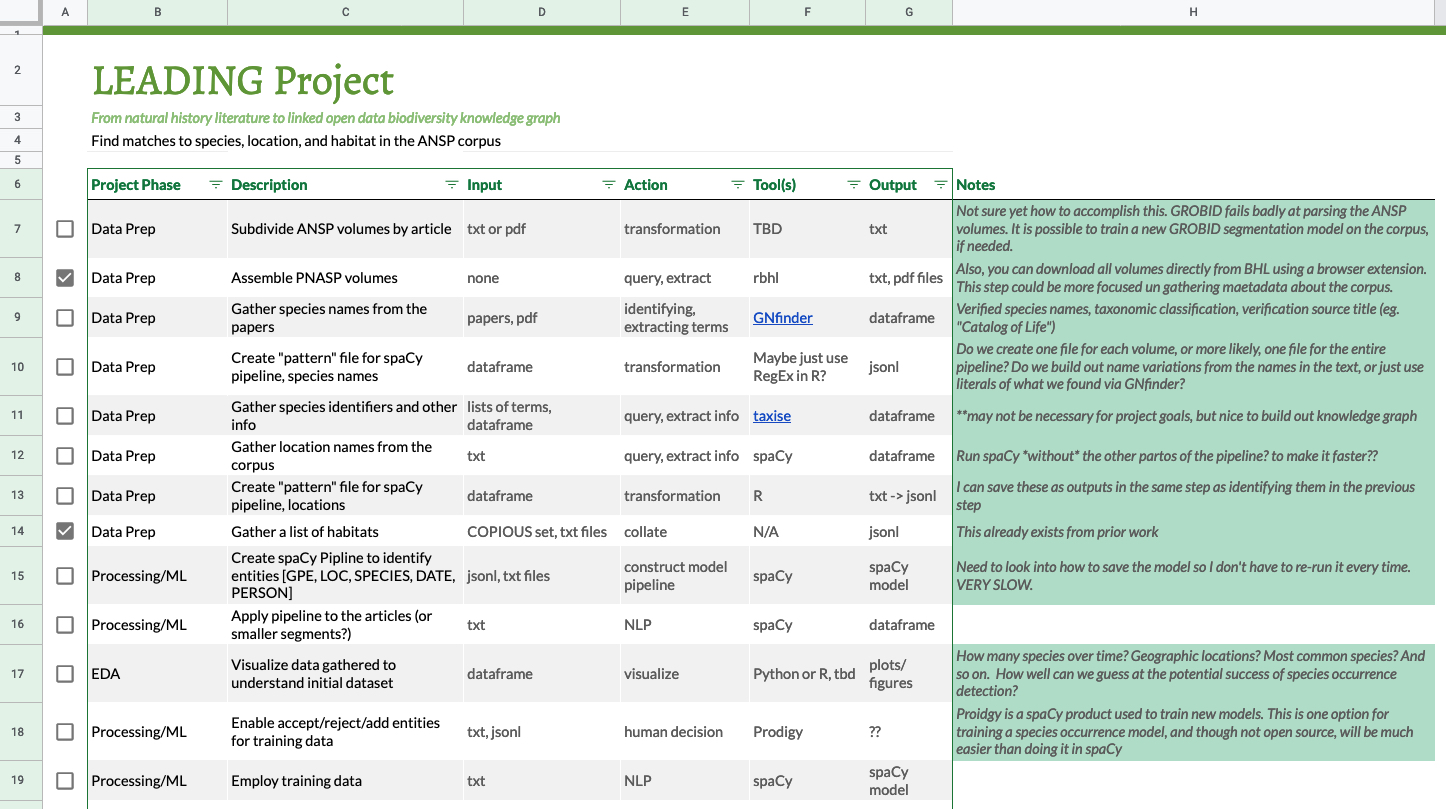Select row 18 header

(21, 732)
